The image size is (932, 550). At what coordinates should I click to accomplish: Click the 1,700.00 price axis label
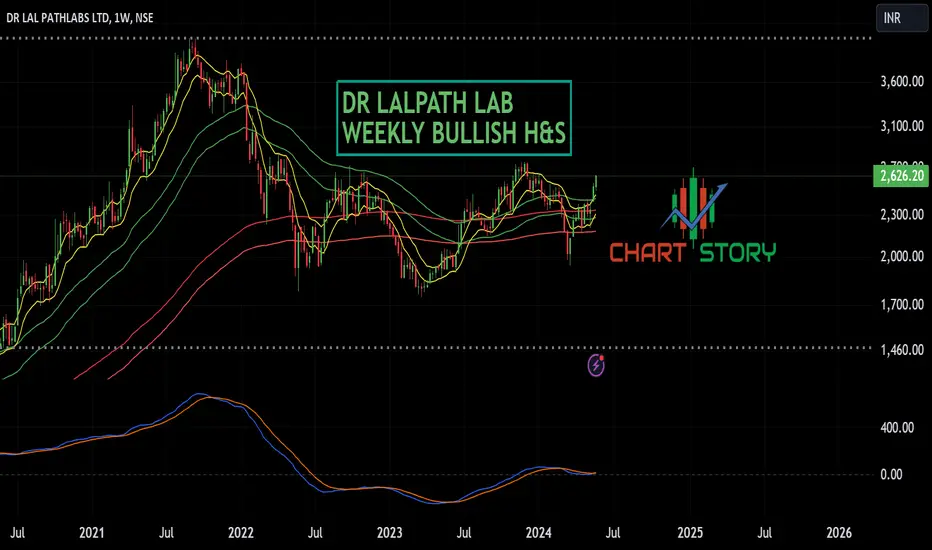tap(902, 305)
